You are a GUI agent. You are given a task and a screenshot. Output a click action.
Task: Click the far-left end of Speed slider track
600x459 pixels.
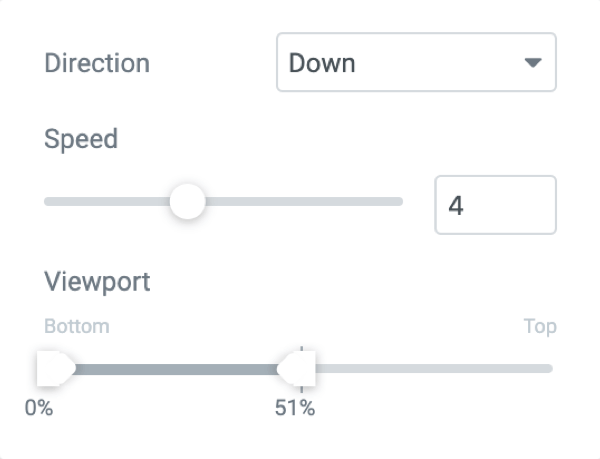click(48, 202)
